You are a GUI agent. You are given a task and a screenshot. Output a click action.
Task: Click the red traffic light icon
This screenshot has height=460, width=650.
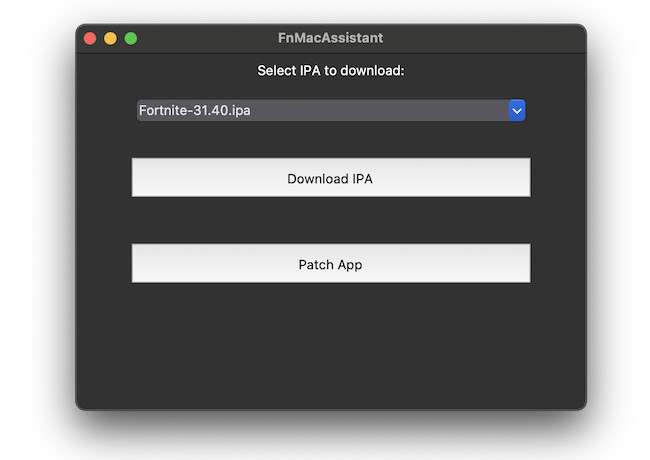90,39
